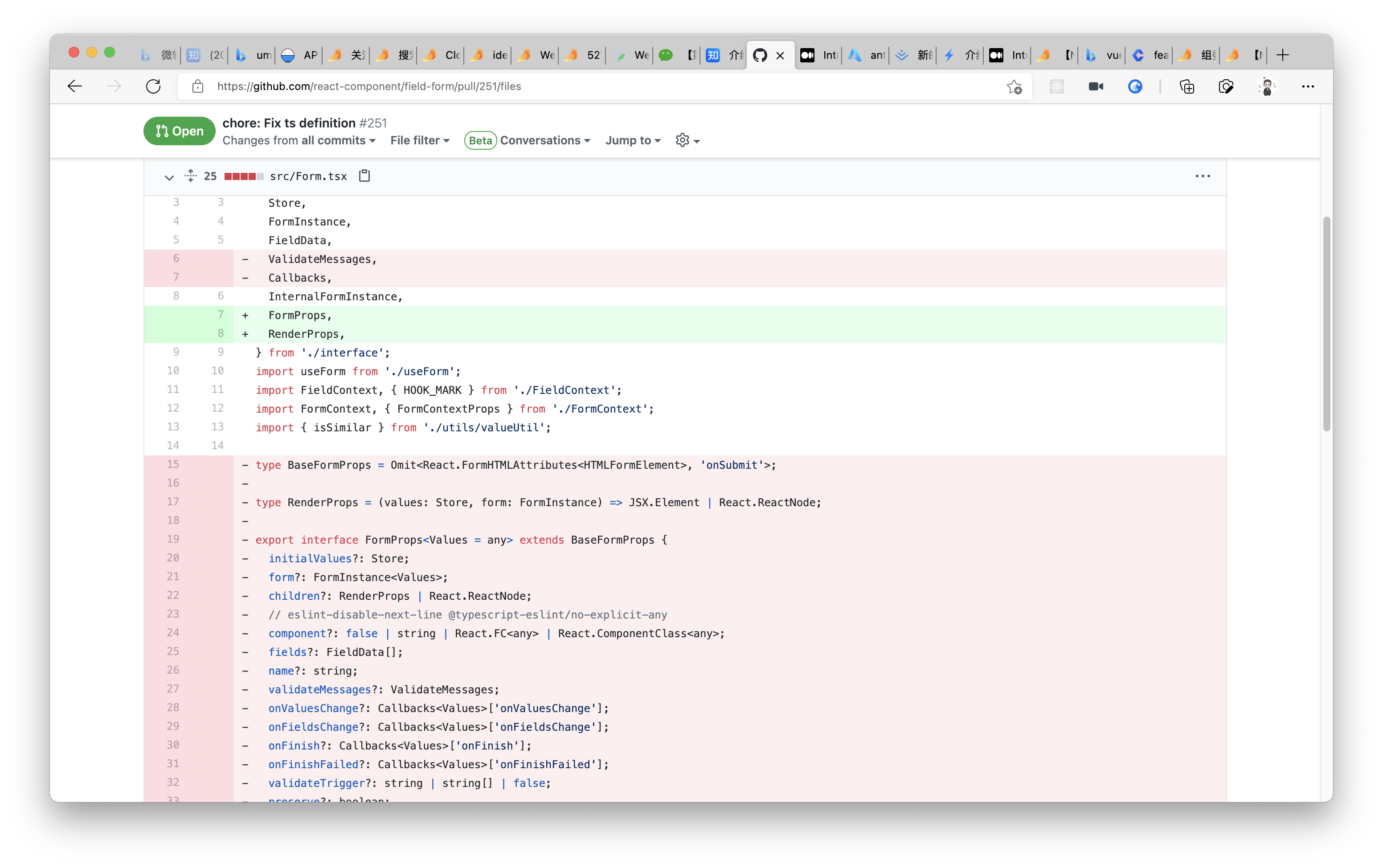1383x868 pixels.
Task: Click the src/Form.tsx file name link
Action: coord(308,176)
